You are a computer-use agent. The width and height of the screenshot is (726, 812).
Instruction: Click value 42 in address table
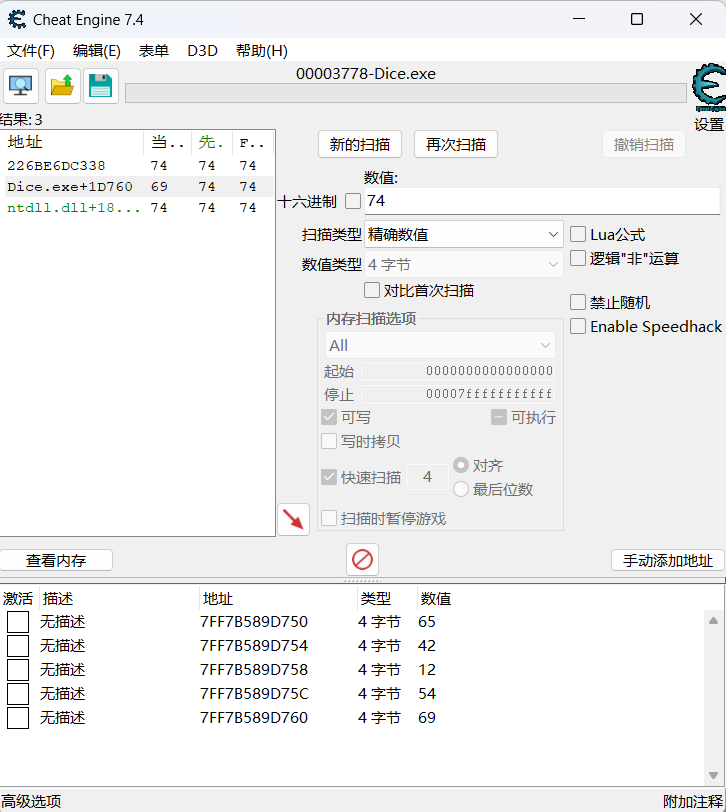[x=427, y=646]
